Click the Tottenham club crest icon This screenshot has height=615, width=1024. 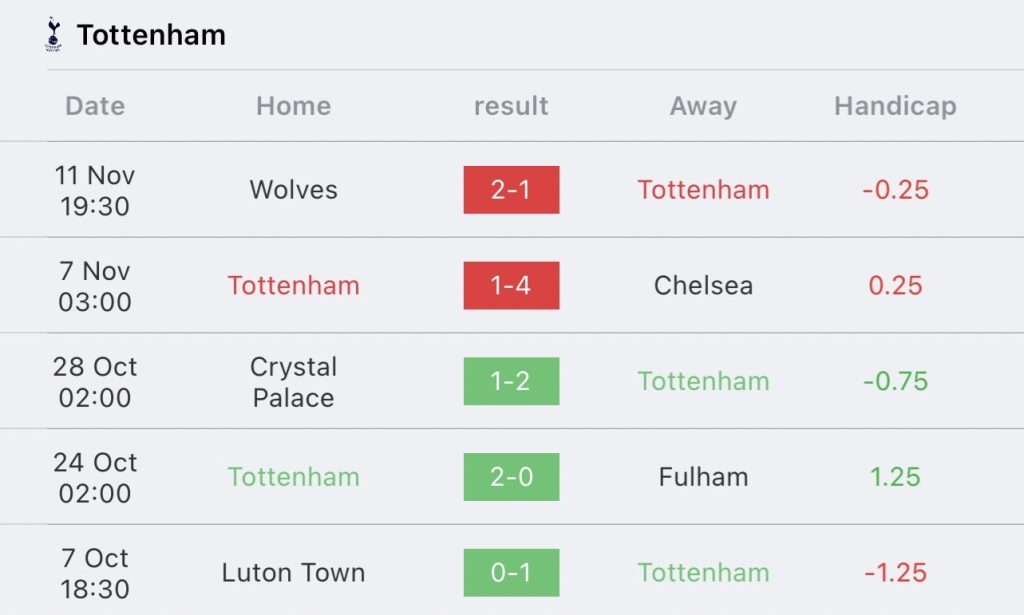[x=54, y=35]
